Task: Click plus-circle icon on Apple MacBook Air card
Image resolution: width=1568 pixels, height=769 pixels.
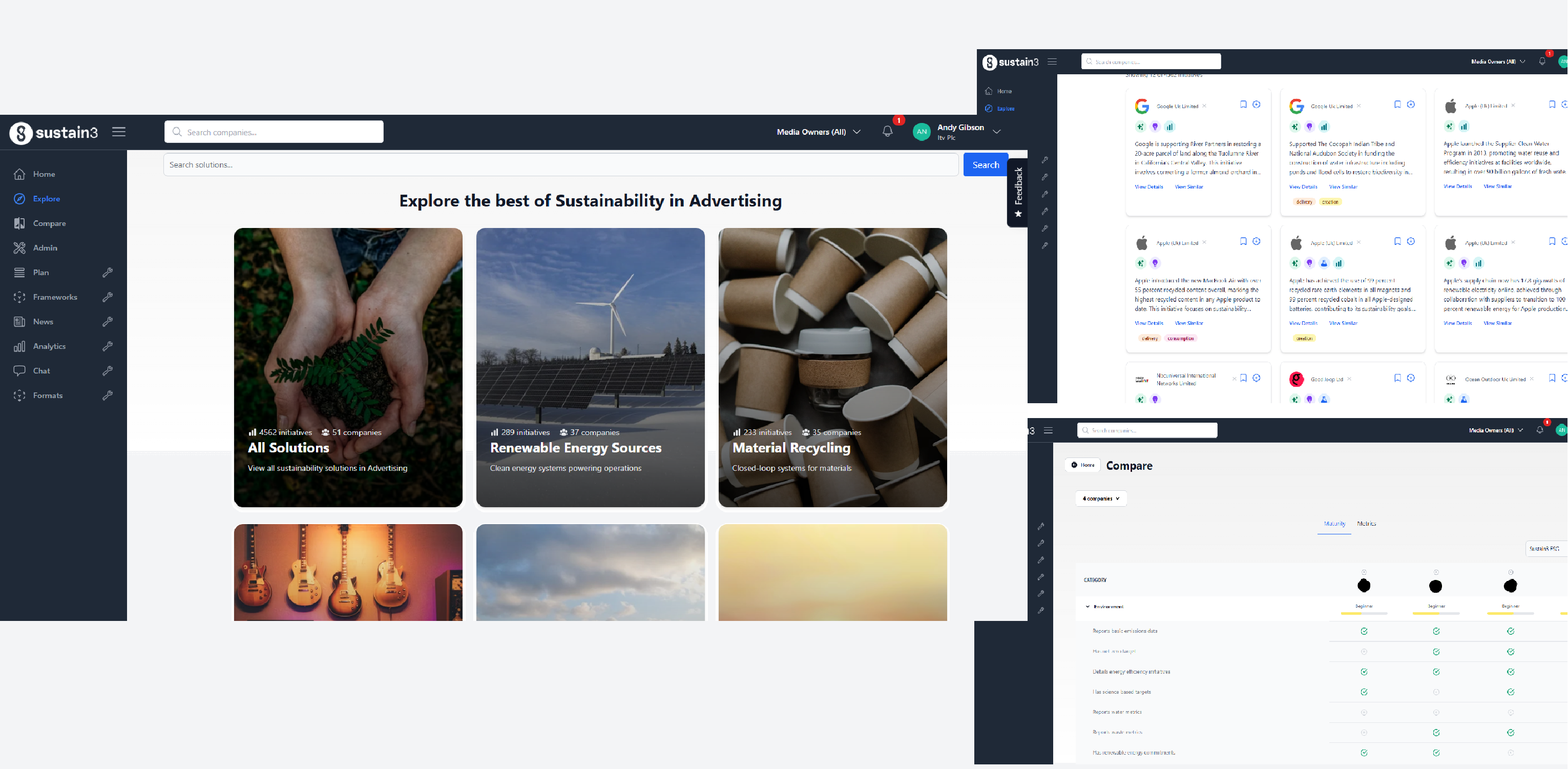Action: (1257, 241)
